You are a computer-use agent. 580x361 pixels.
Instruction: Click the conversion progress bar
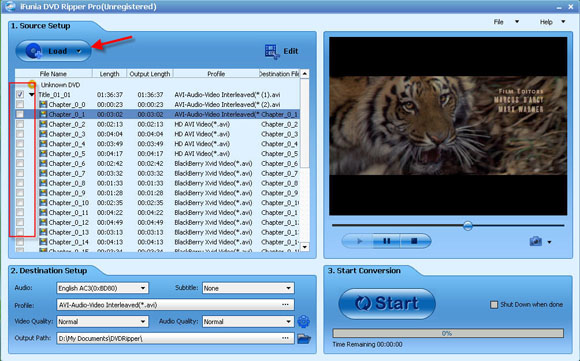coord(448,333)
